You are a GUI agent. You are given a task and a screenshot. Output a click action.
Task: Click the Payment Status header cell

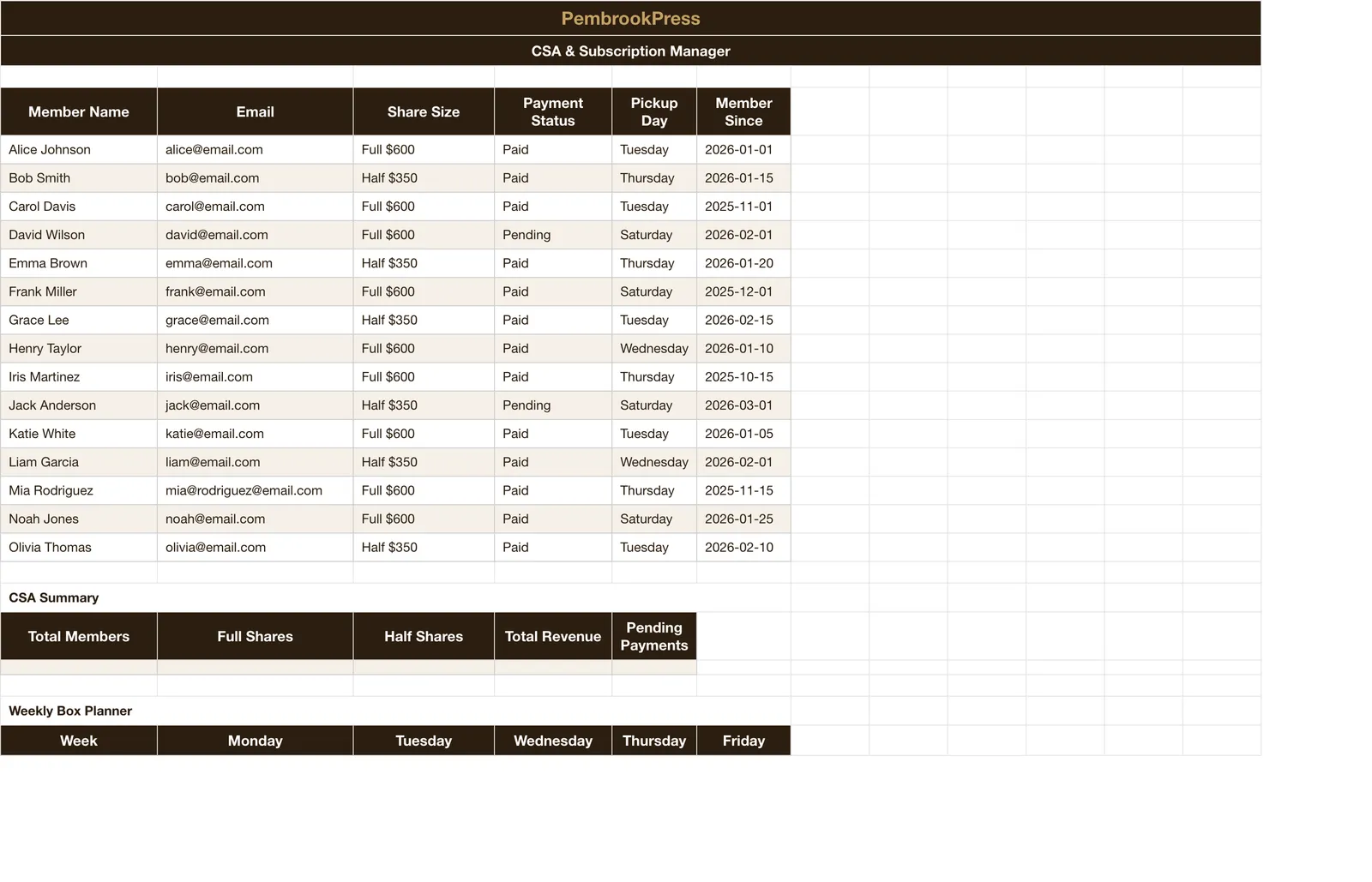553,111
